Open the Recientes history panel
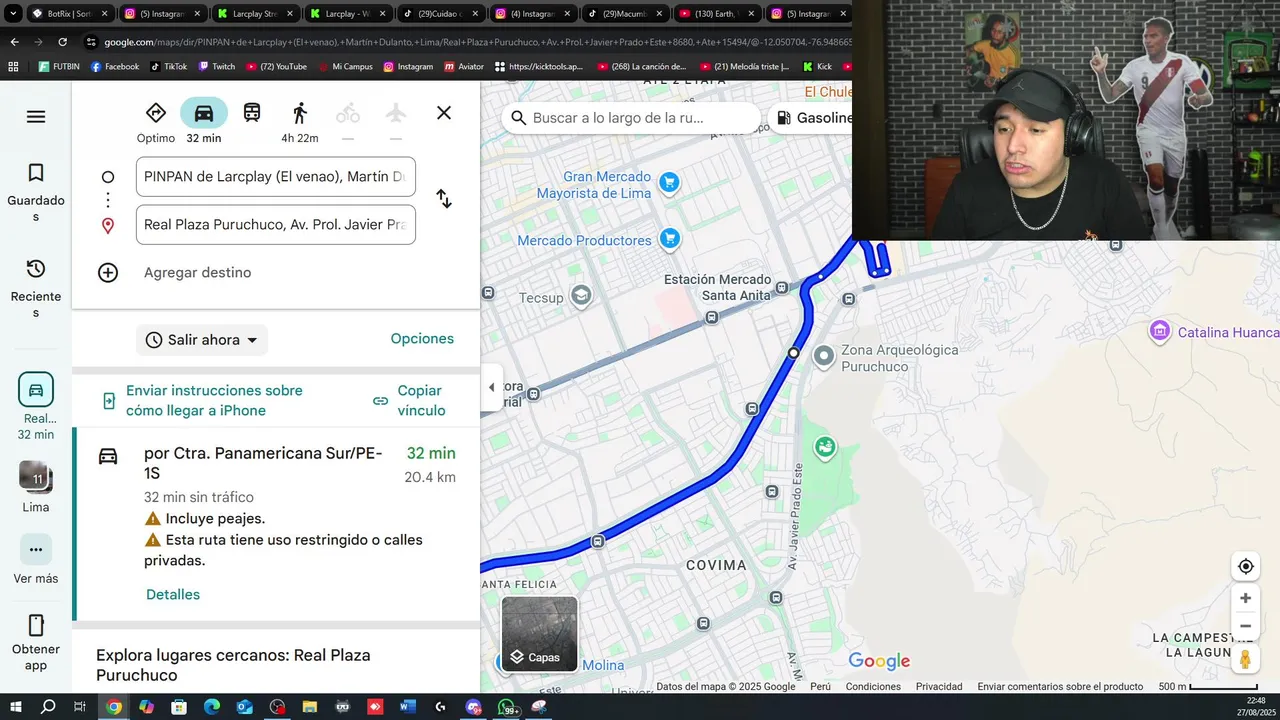This screenshot has width=1280, height=720. (36, 289)
